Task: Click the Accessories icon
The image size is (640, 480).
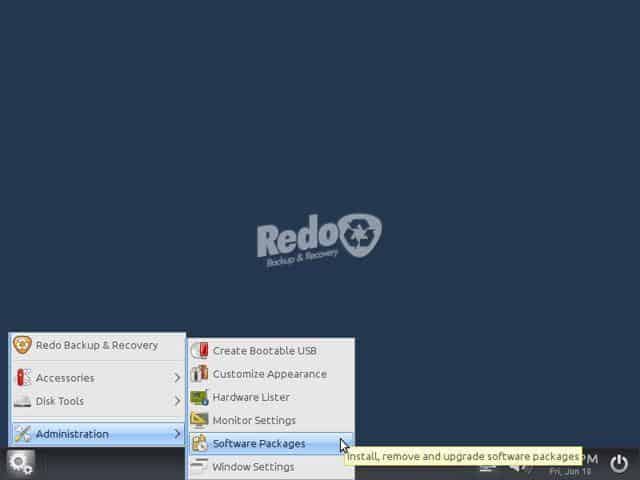Action: (23, 378)
